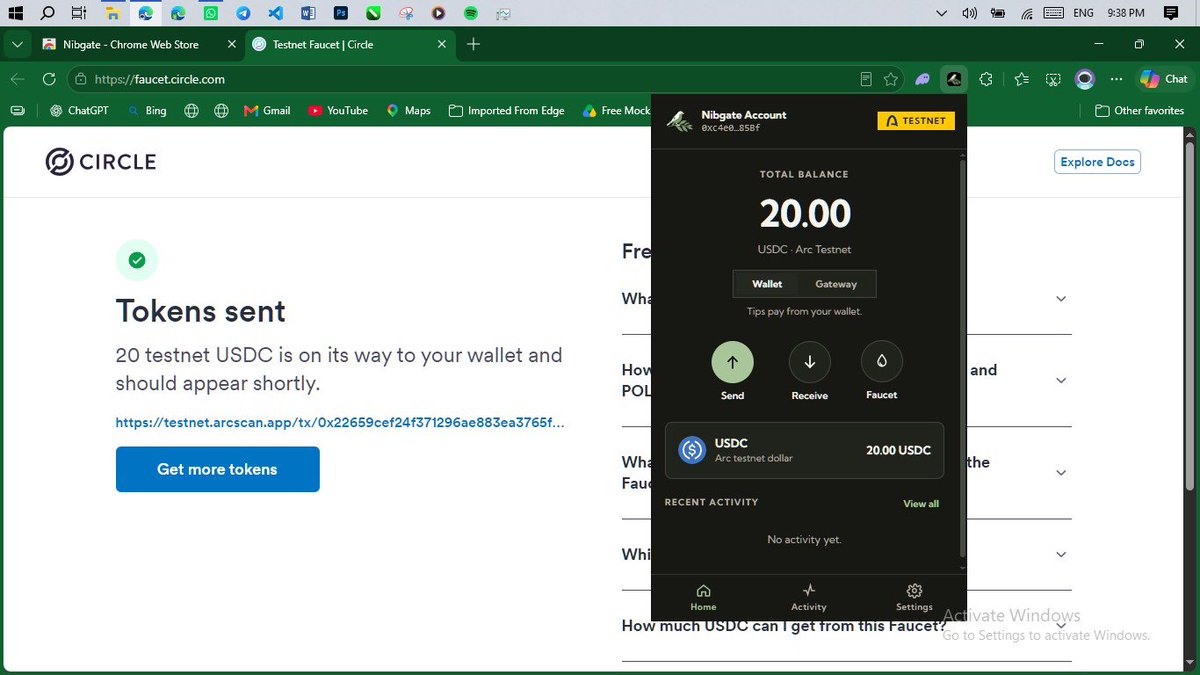Open a new browser tab

pos(474,45)
